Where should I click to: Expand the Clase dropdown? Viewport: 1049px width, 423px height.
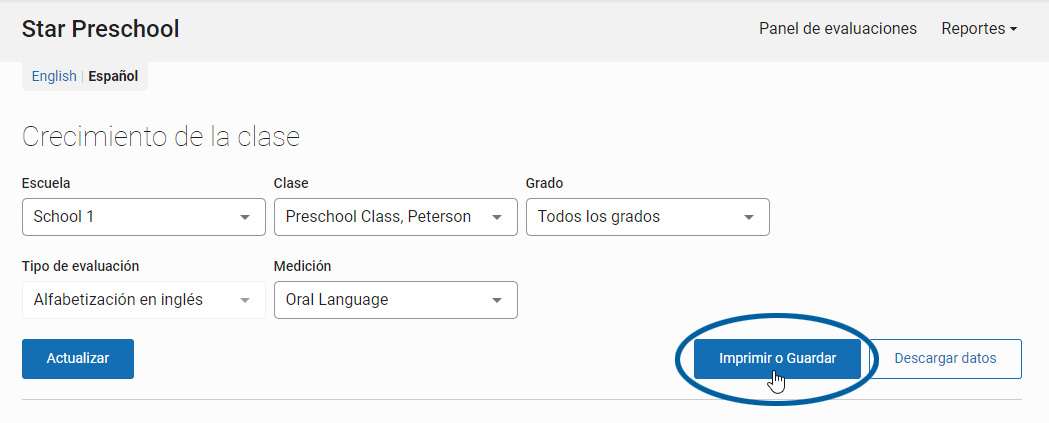click(x=396, y=217)
